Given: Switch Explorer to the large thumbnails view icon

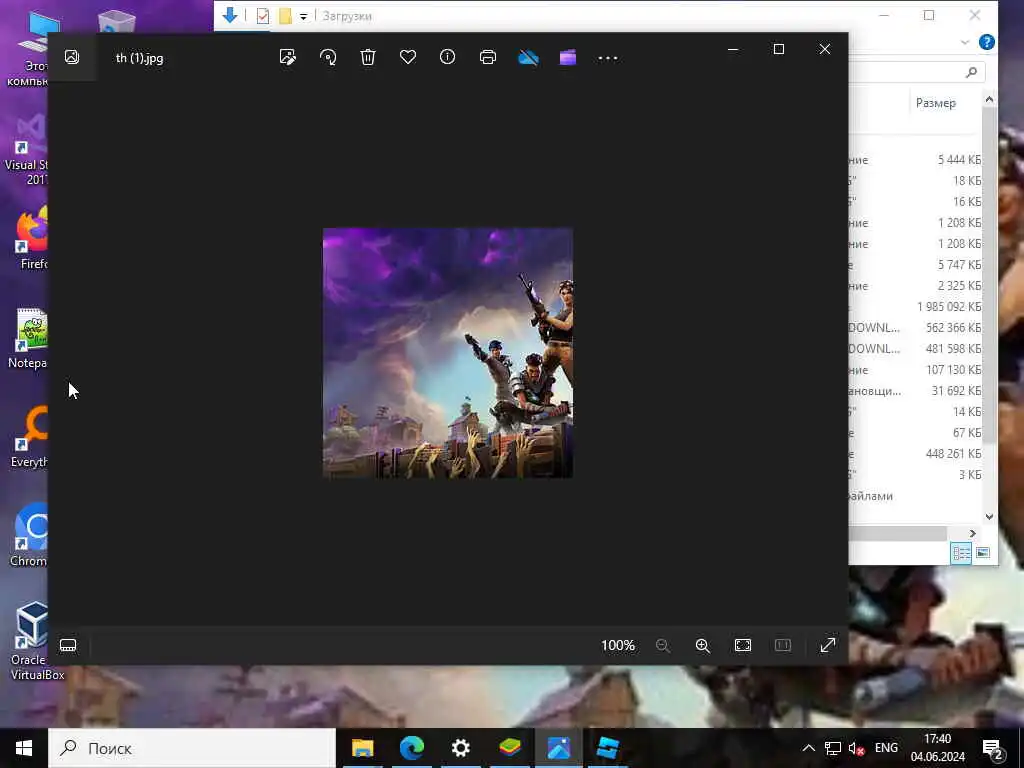Looking at the screenshot, I should pos(983,553).
